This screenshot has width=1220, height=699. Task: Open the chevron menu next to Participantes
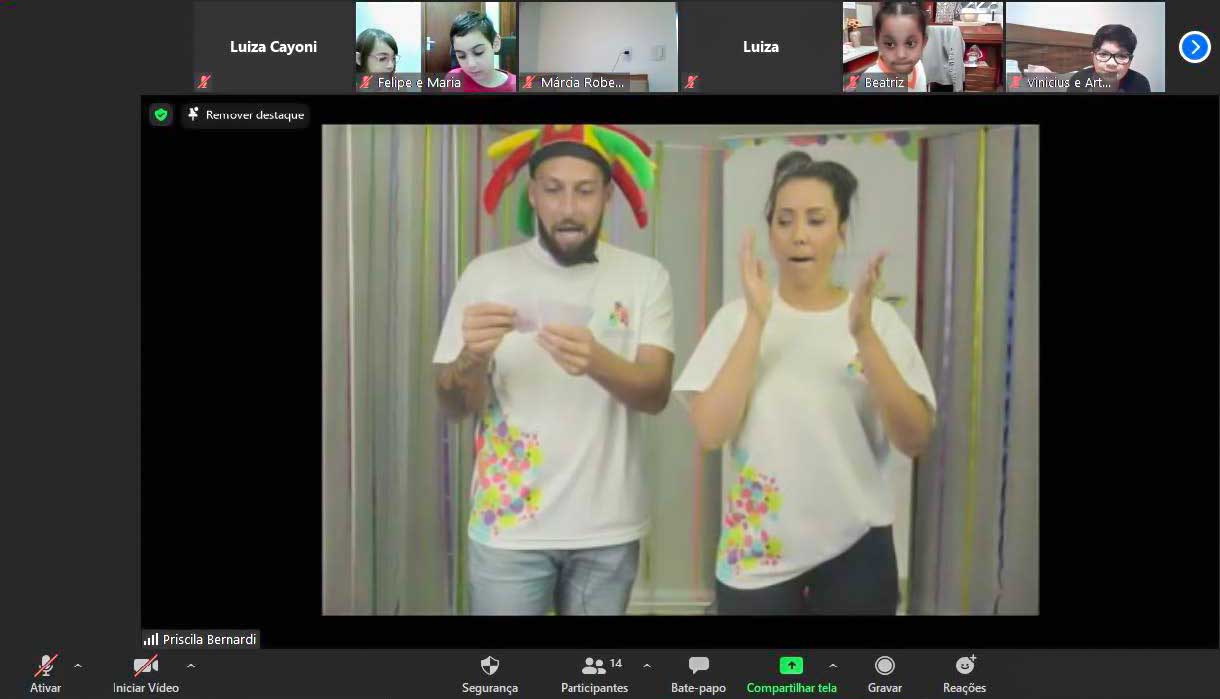coord(647,666)
